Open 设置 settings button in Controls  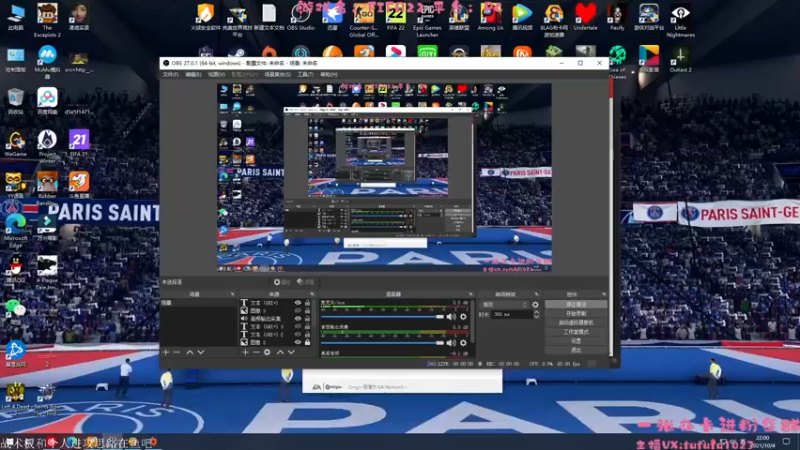click(x=576, y=341)
